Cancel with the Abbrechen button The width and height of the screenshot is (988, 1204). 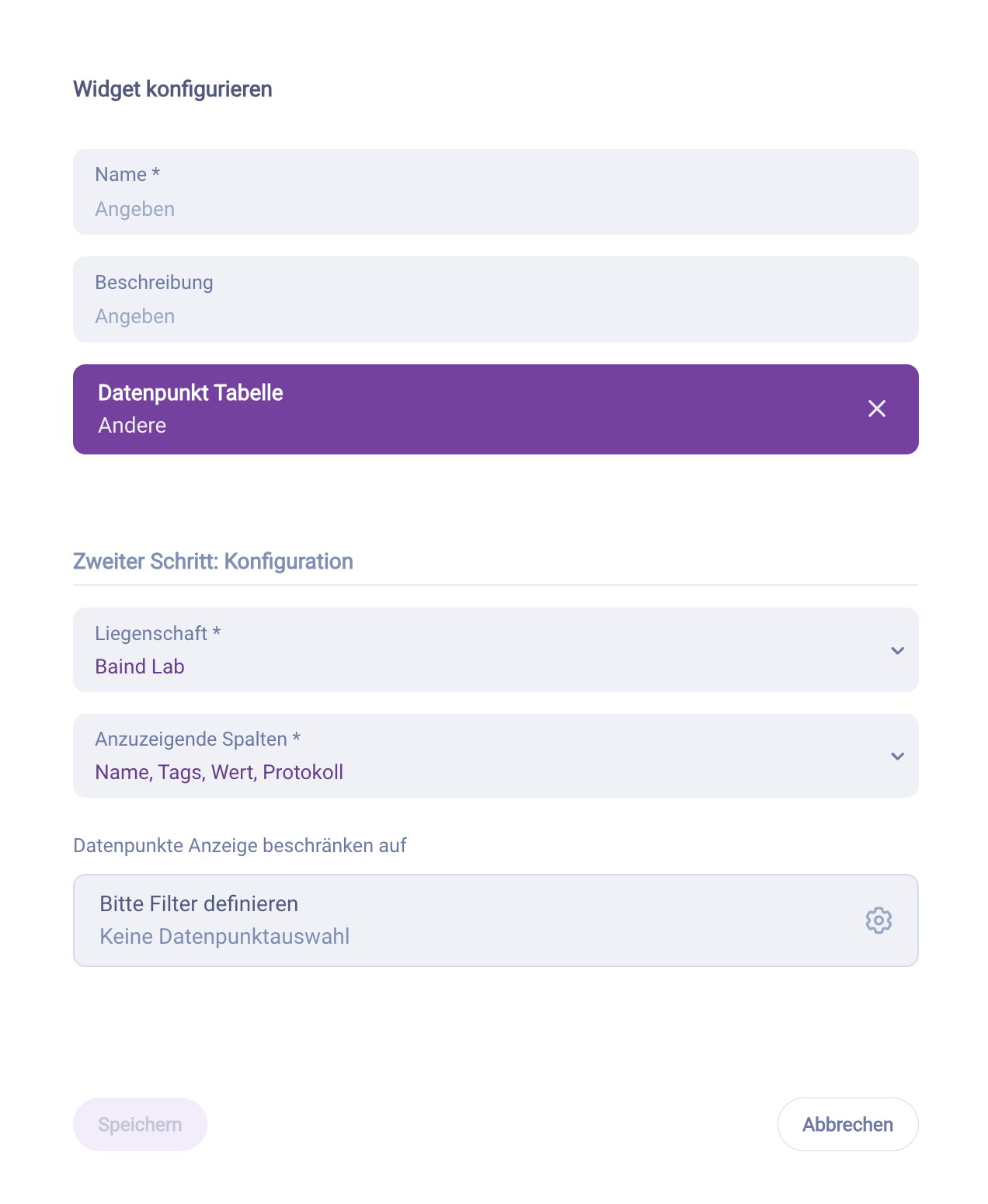click(x=847, y=1124)
